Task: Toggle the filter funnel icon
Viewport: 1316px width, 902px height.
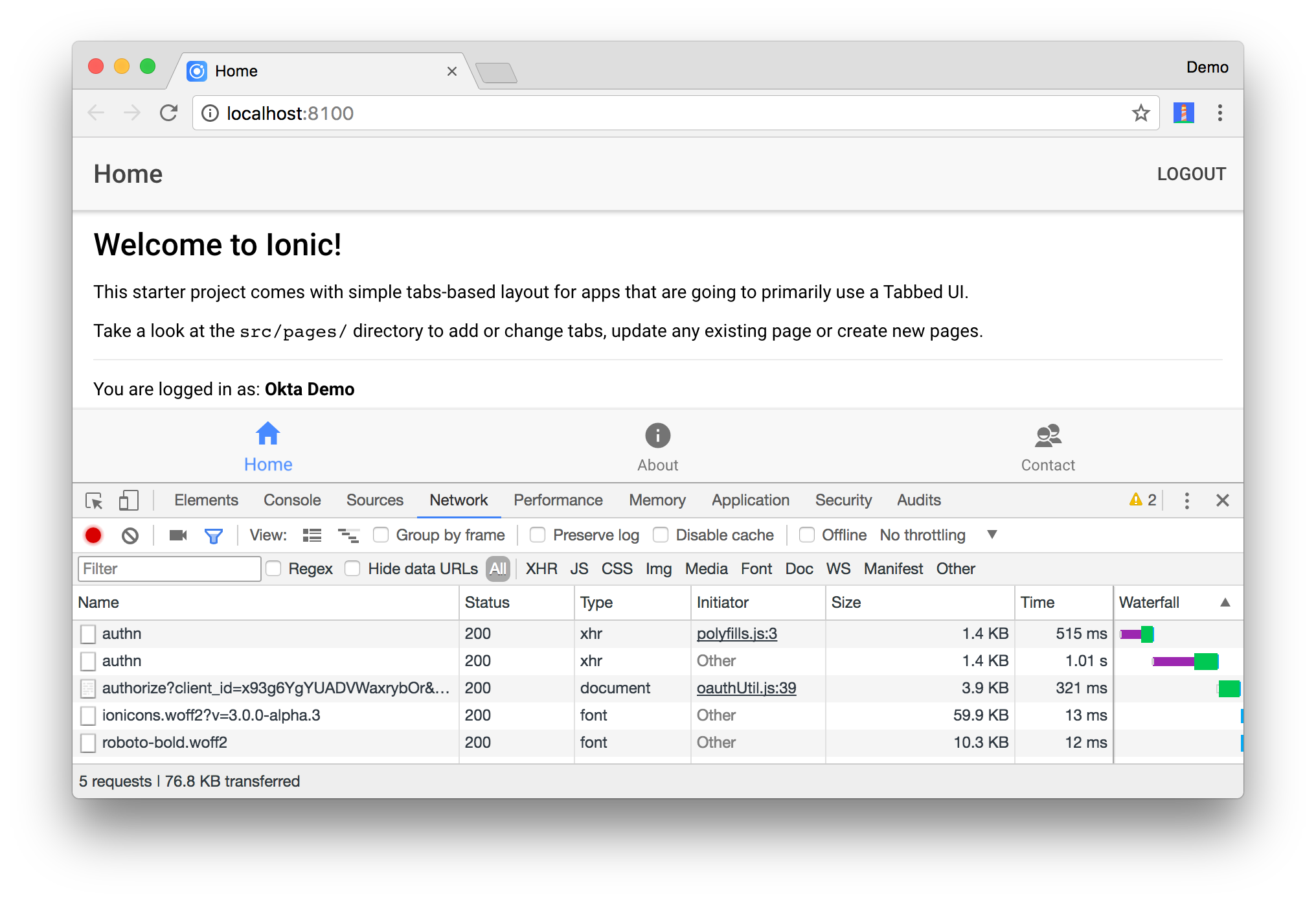Action: click(x=213, y=535)
